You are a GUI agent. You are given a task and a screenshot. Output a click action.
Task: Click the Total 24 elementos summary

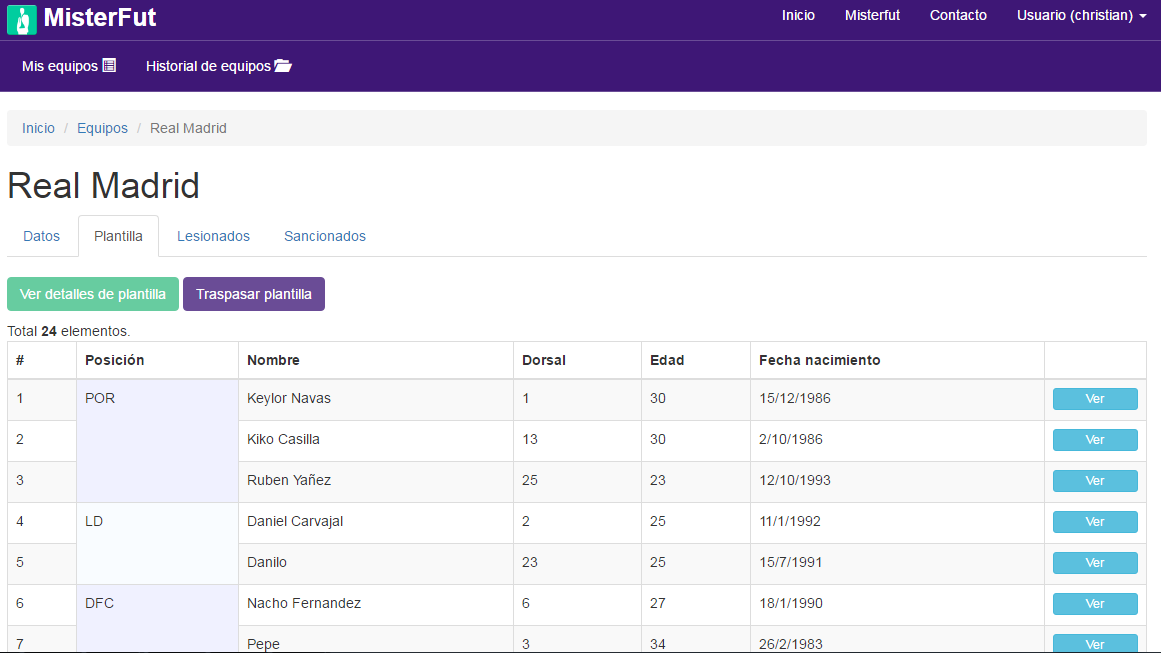coord(69,331)
